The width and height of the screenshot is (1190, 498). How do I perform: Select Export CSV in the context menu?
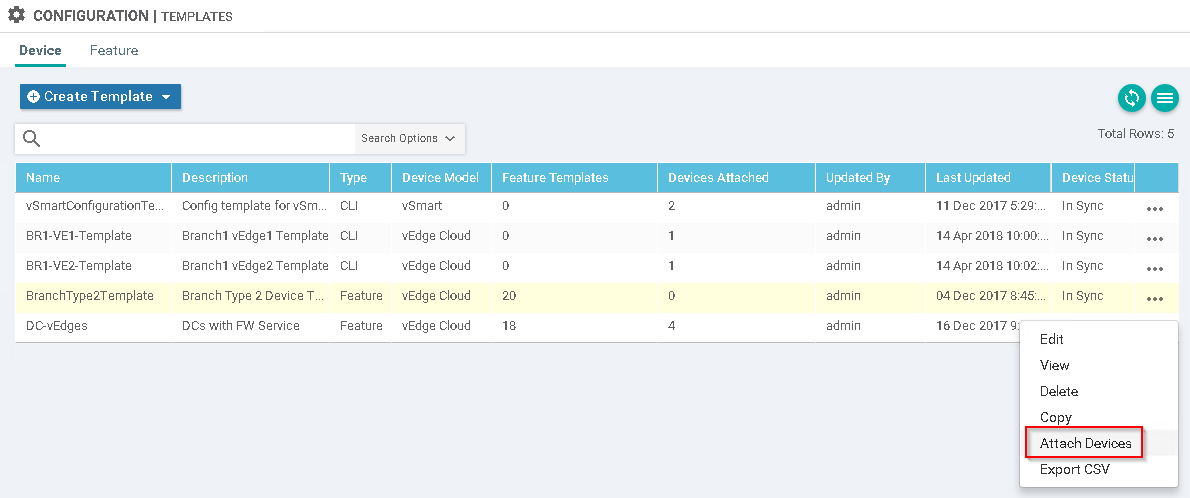point(1074,469)
